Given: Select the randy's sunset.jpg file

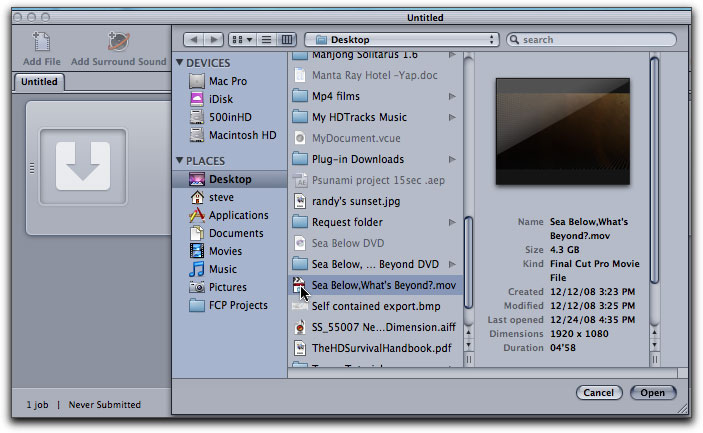Looking at the screenshot, I should point(375,202).
